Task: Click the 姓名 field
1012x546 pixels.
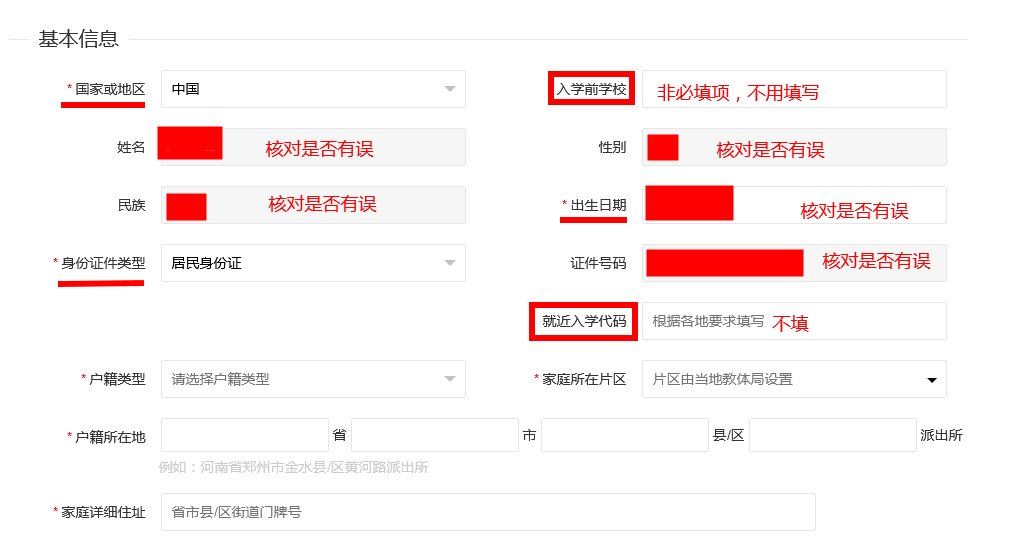Action: click(313, 147)
